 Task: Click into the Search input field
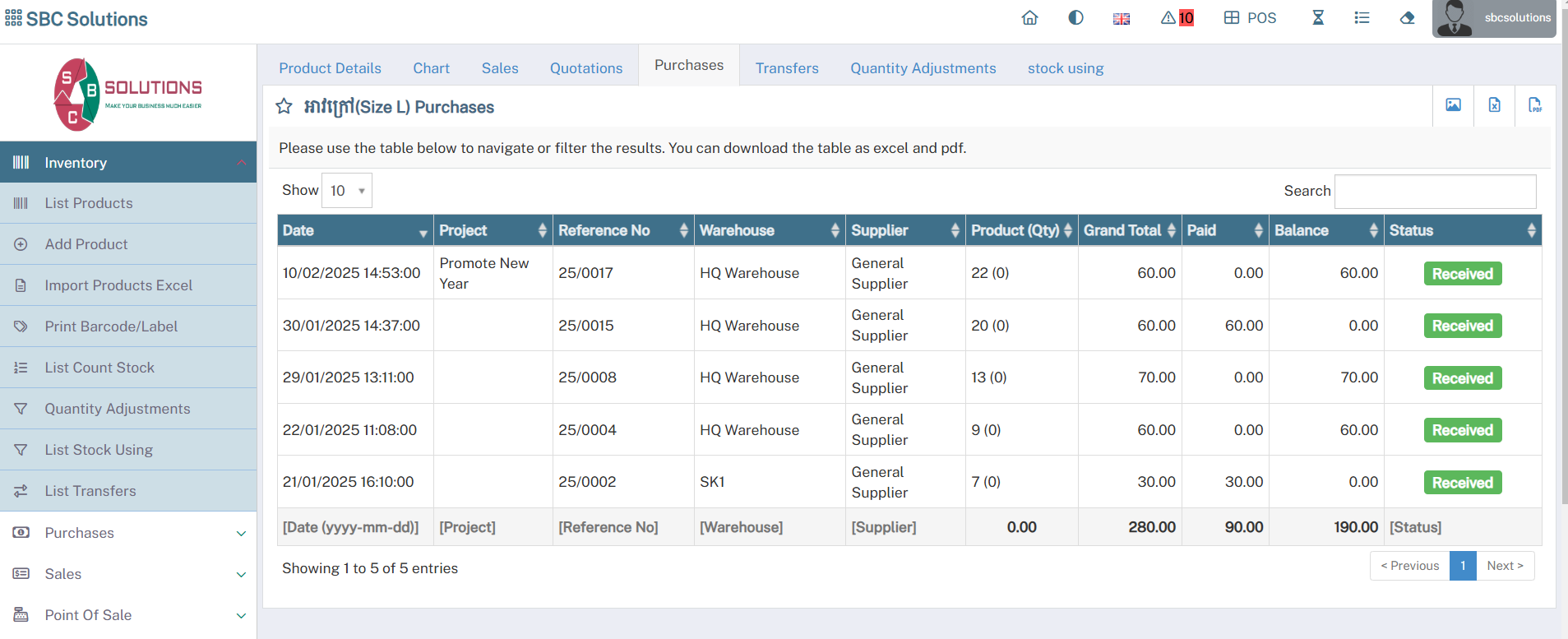[1435, 192]
